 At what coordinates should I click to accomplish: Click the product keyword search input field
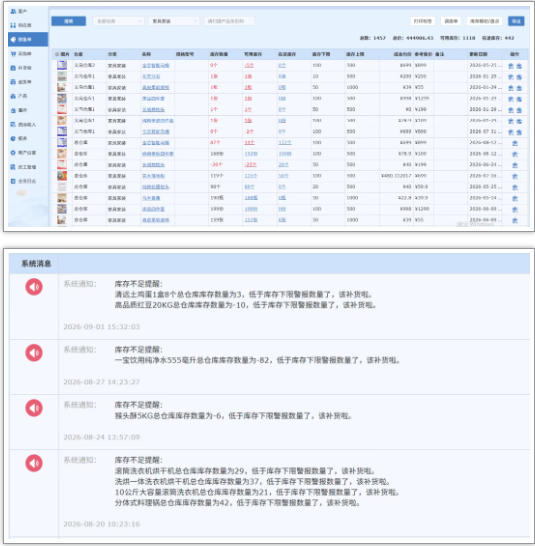tap(229, 21)
